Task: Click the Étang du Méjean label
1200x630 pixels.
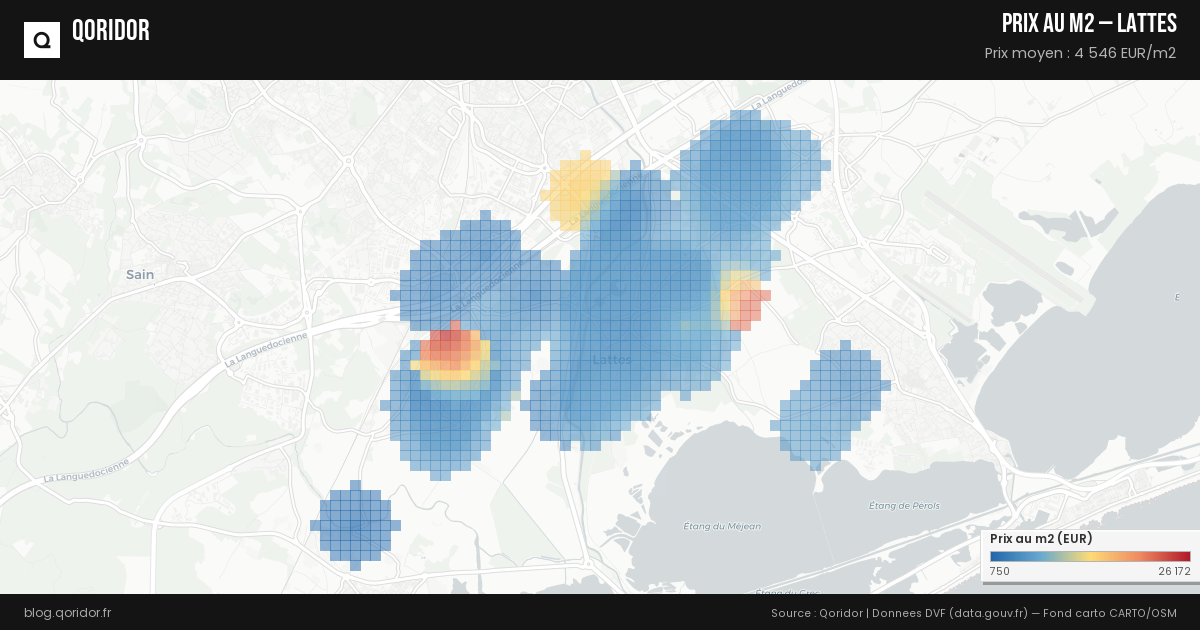Action: (721, 526)
